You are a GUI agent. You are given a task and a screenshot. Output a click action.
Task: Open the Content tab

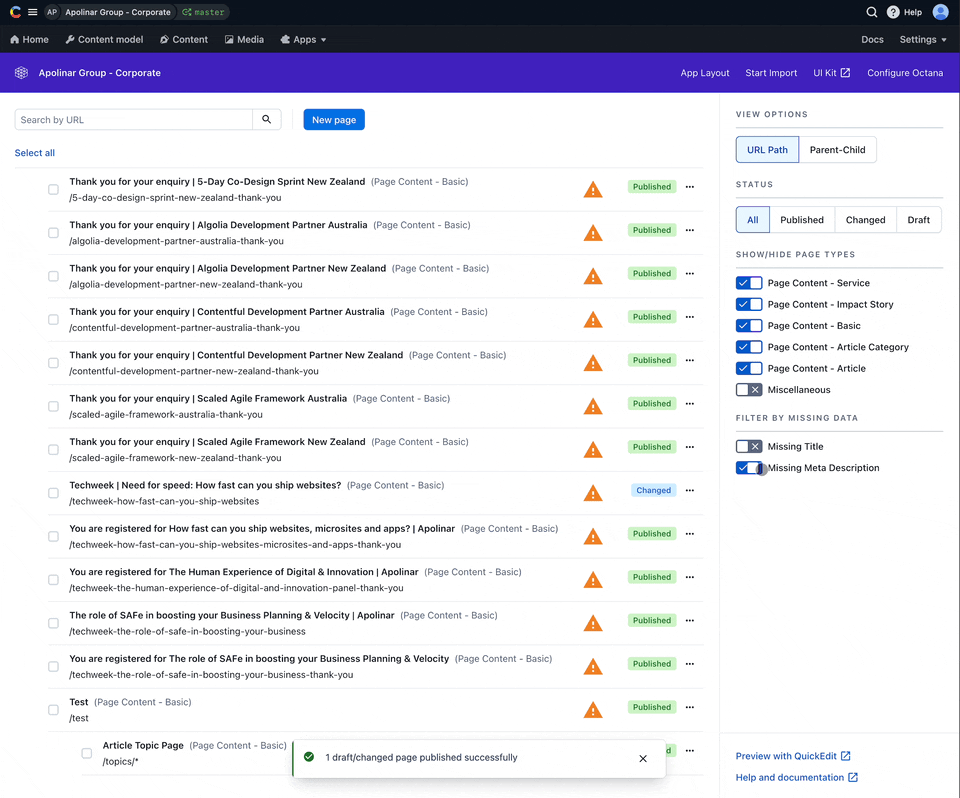click(184, 39)
